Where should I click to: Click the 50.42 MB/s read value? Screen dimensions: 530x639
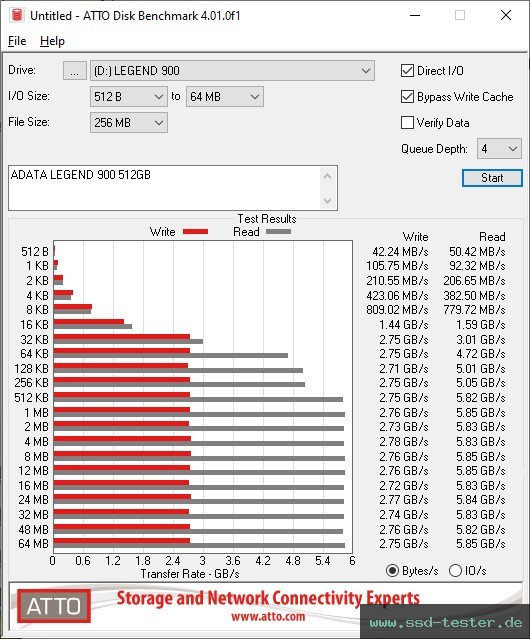pyautogui.click(x=477, y=252)
